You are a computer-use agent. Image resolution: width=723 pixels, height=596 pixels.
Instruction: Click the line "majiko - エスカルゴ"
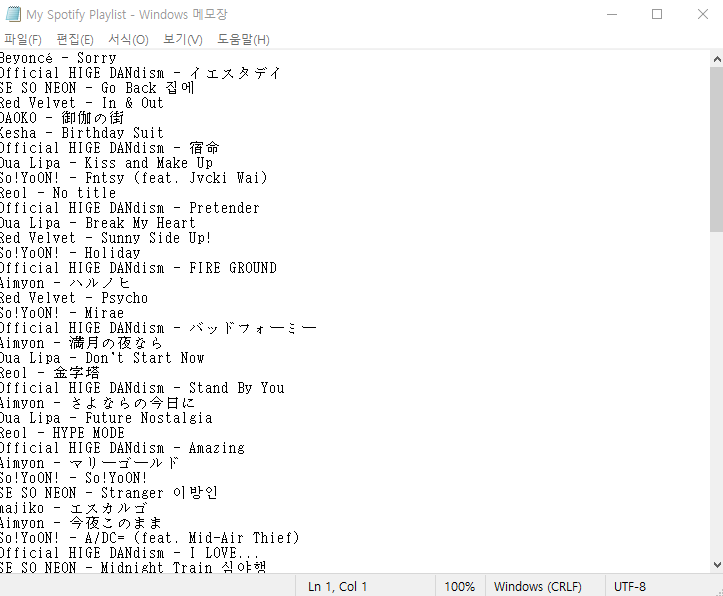point(73,508)
